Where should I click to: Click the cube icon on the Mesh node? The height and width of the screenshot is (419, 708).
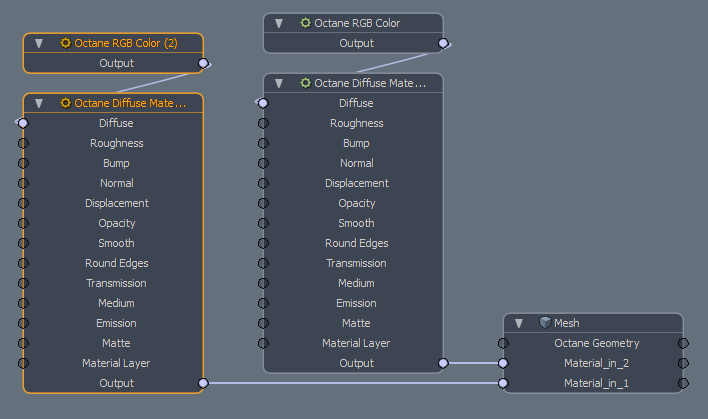pyautogui.click(x=545, y=323)
